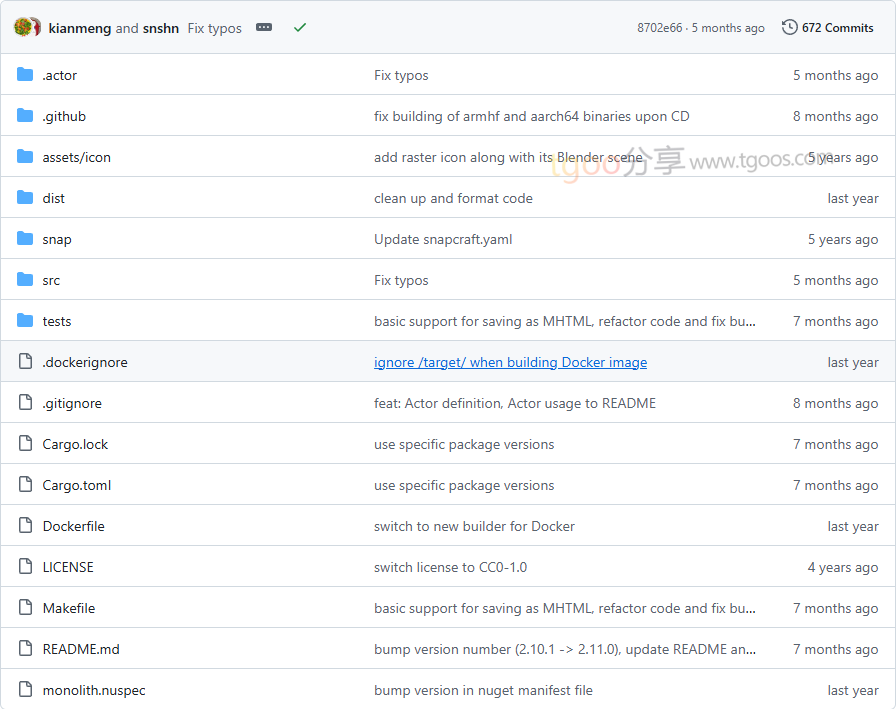Open the Cargo.toml file
The height and width of the screenshot is (710, 896).
point(77,485)
